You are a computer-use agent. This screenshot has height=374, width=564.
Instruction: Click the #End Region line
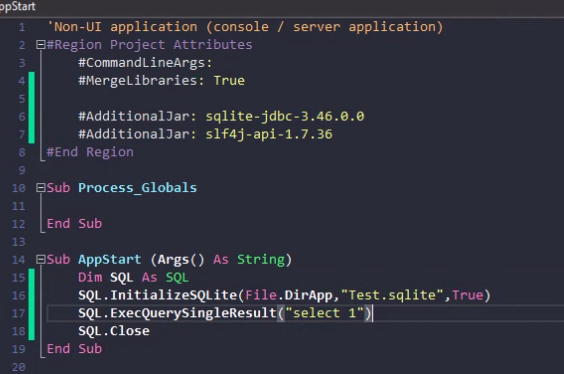pos(90,152)
